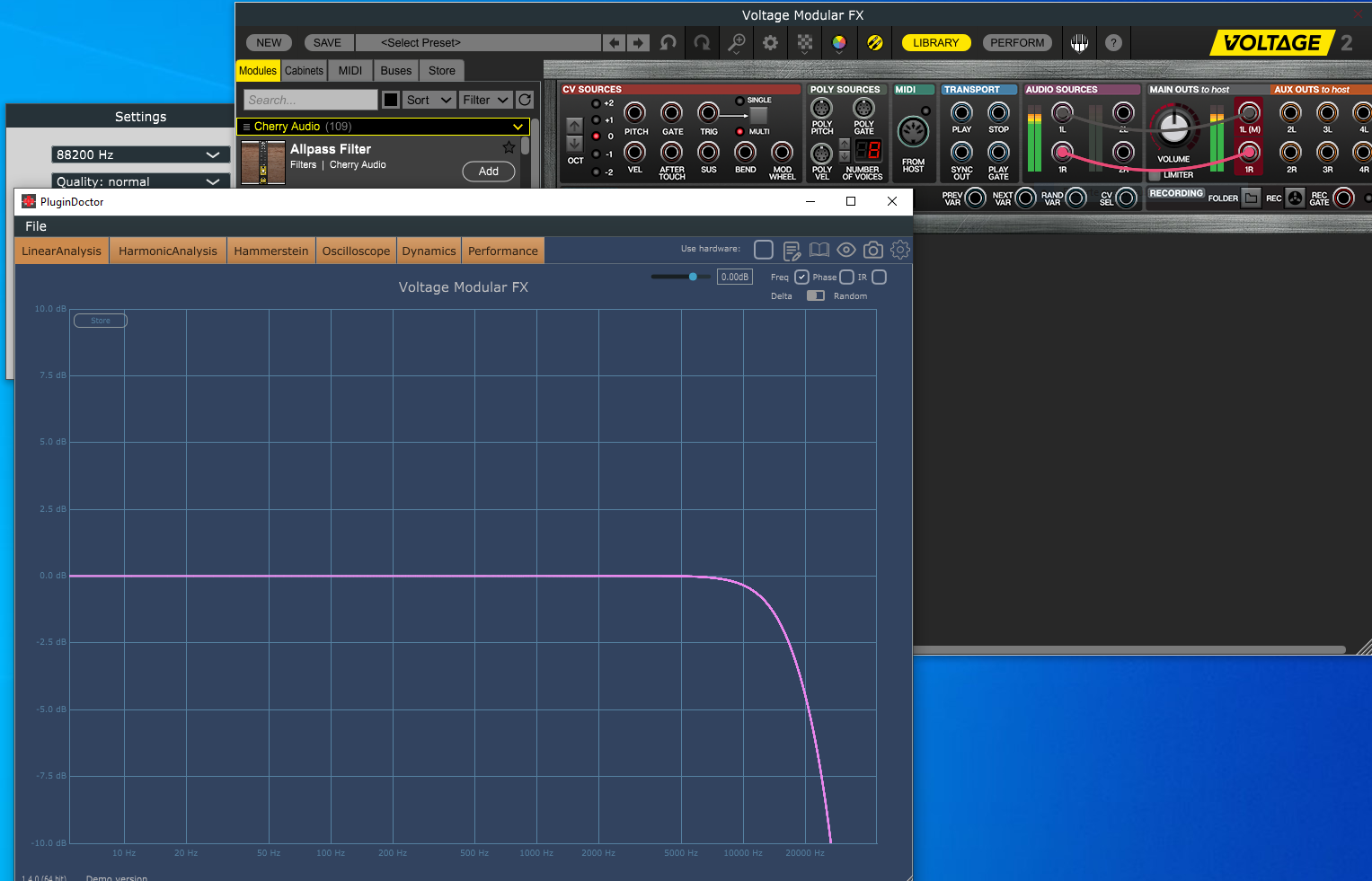Open PluginDoctor settings gear
The width and height of the screenshot is (1372, 881).
pos(899,250)
